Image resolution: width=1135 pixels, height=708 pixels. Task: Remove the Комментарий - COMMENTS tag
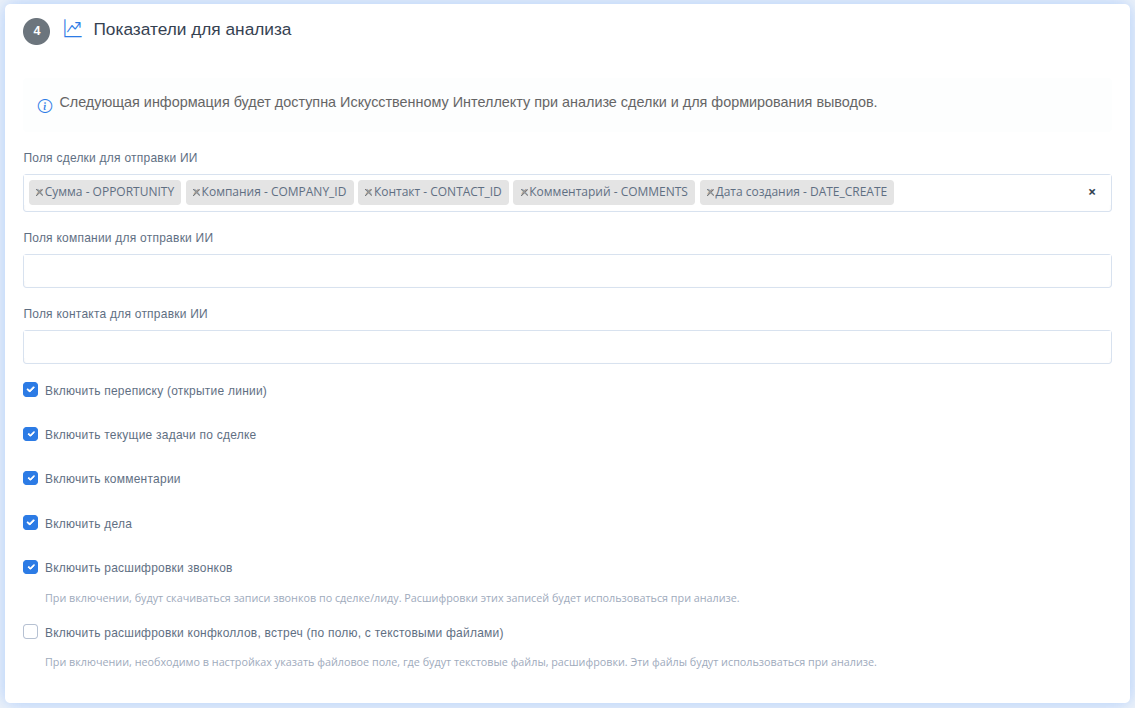click(x=524, y=192)
